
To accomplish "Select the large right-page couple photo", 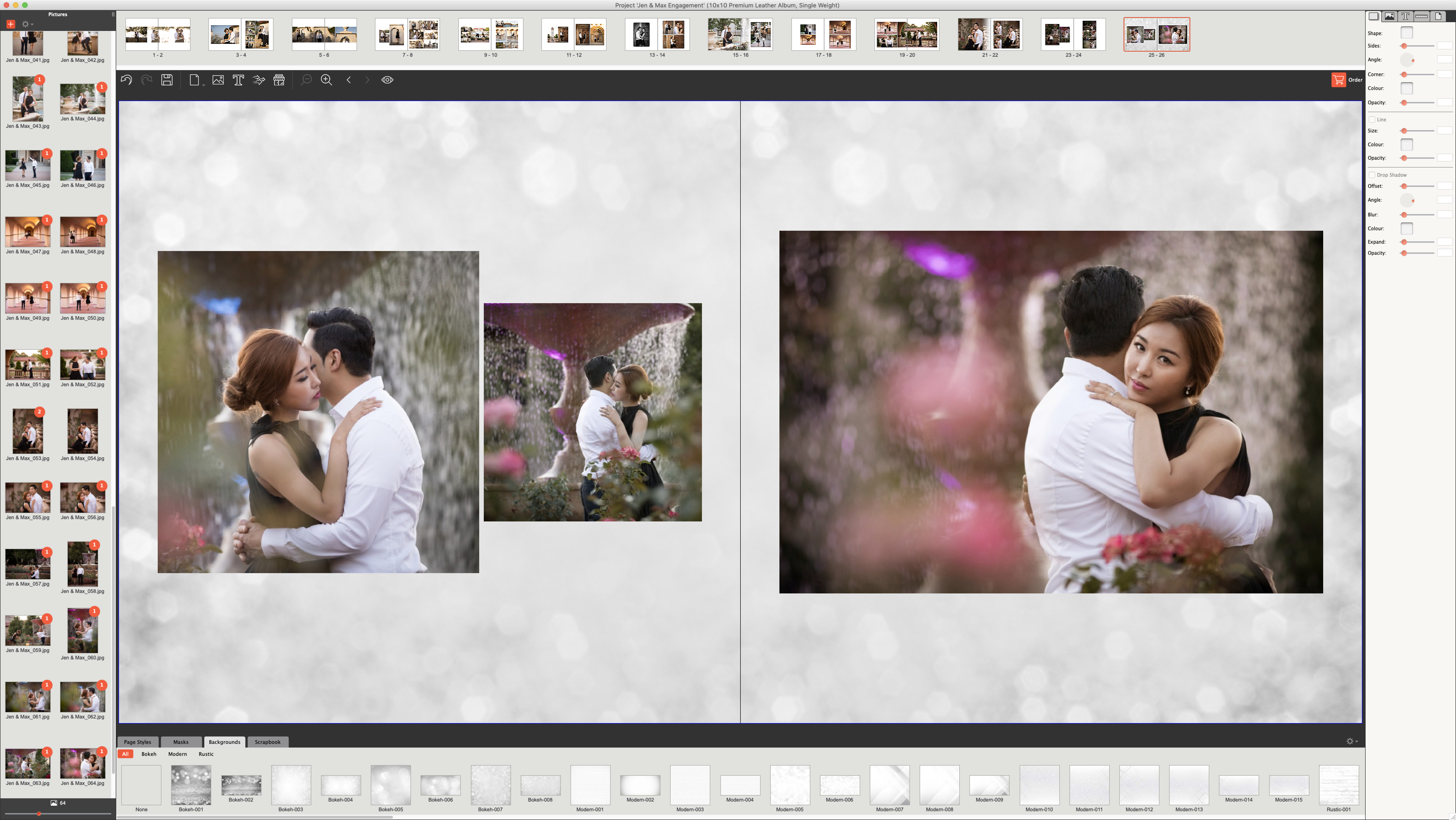I will (x=1051, y=412).
